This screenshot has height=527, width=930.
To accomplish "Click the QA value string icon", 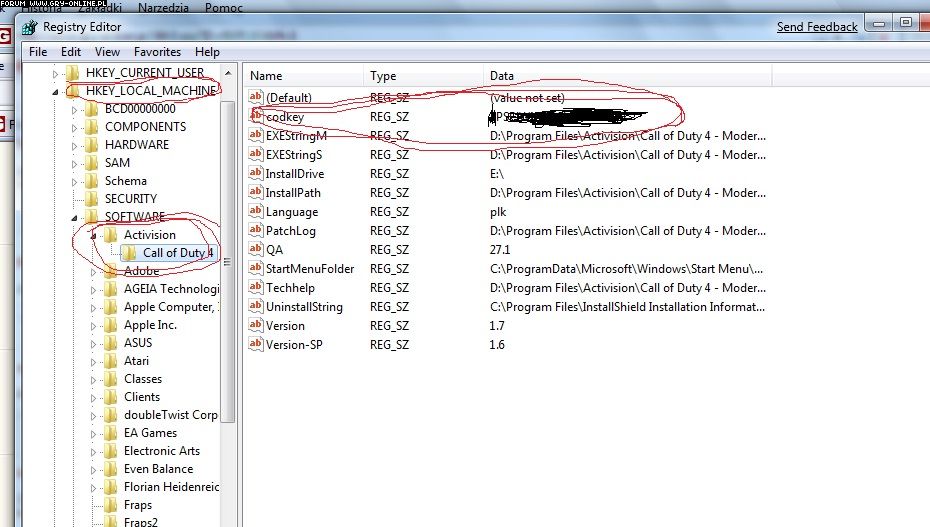I will click(x=256, y=249).
